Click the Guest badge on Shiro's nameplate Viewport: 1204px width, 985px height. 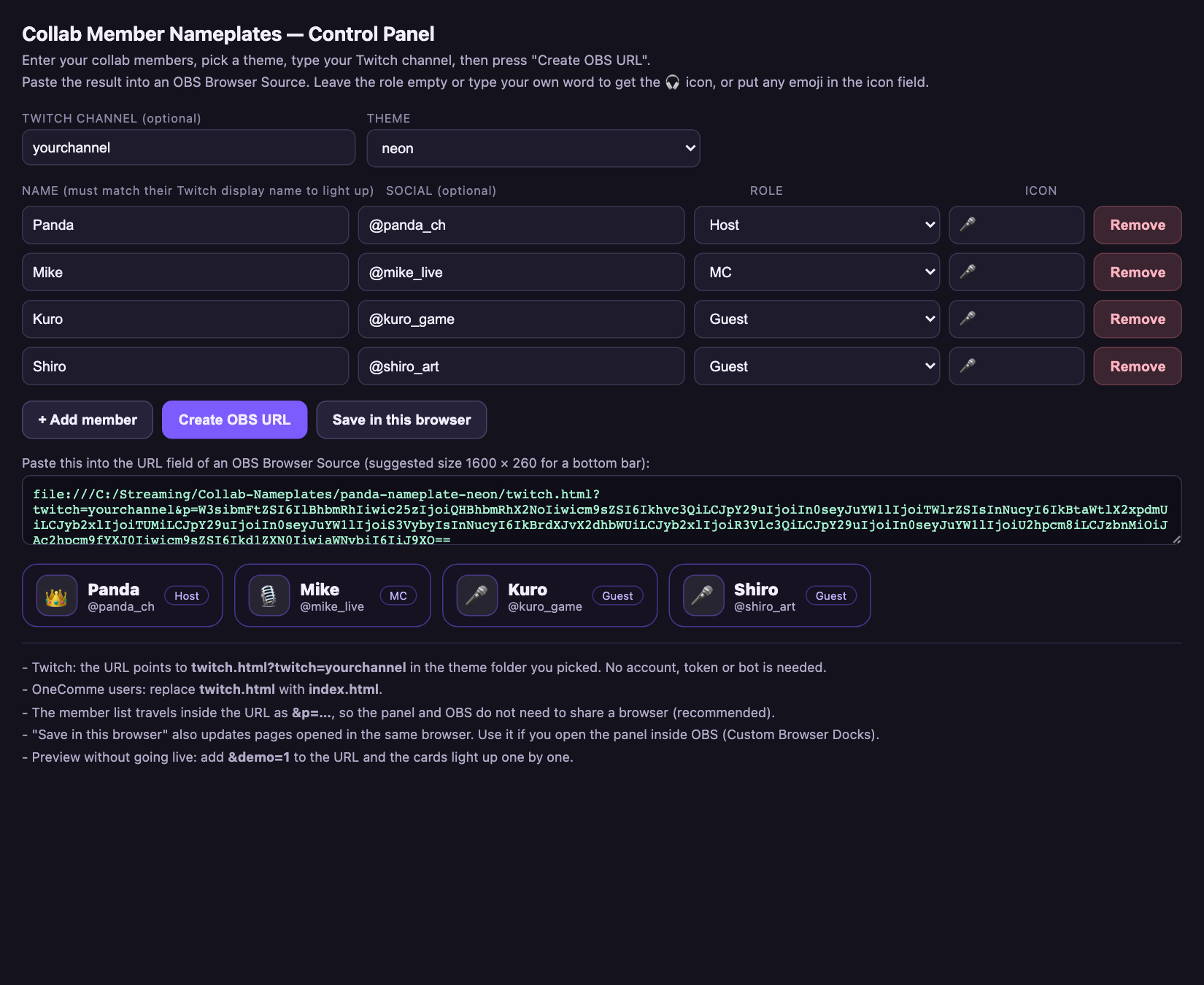point(831,596)
